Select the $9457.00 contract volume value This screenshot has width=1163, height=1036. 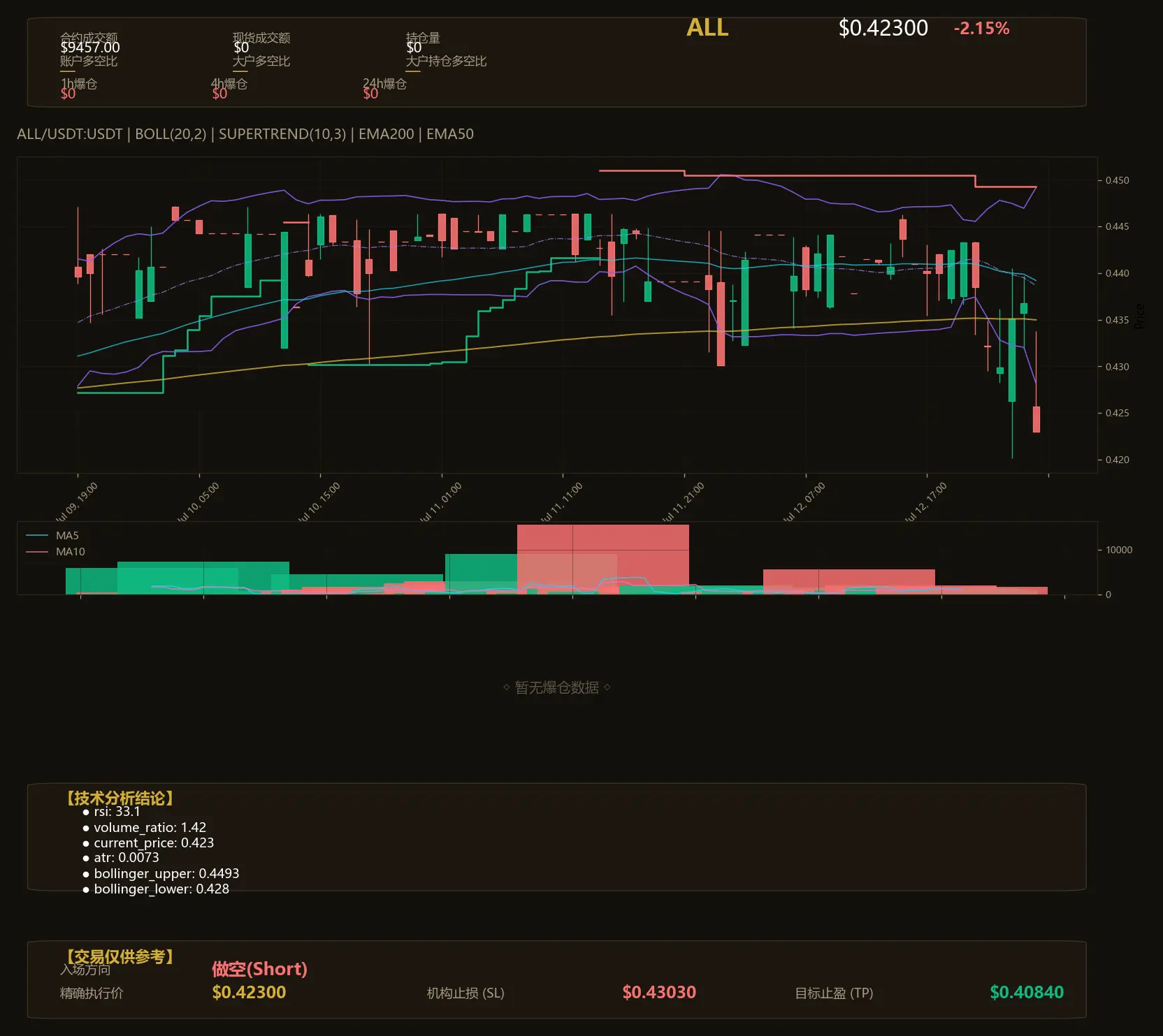click(x=90, y=48)
